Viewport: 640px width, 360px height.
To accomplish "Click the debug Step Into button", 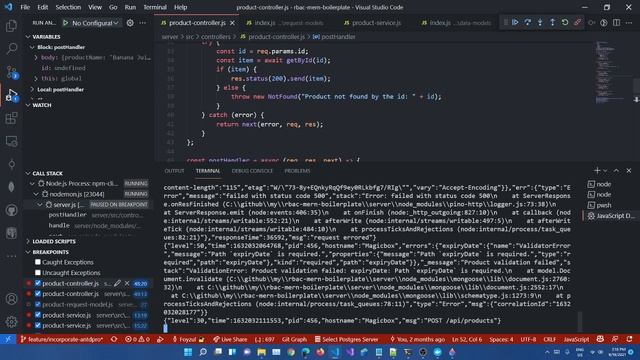I will [540, 22].
